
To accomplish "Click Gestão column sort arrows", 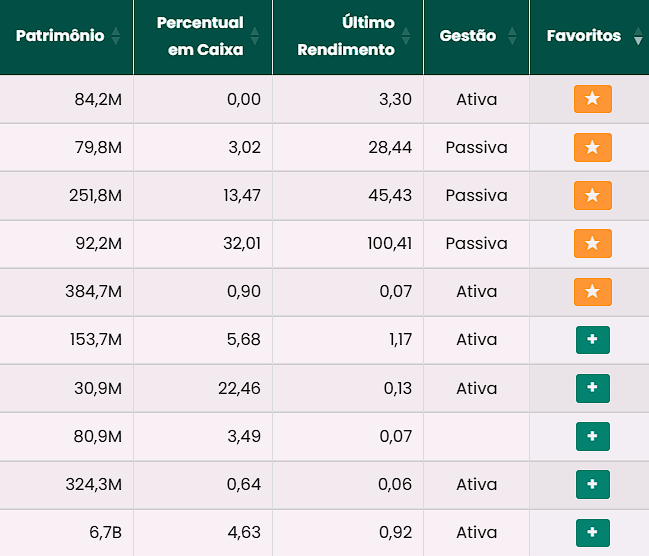I will click(x=512, y=36).
